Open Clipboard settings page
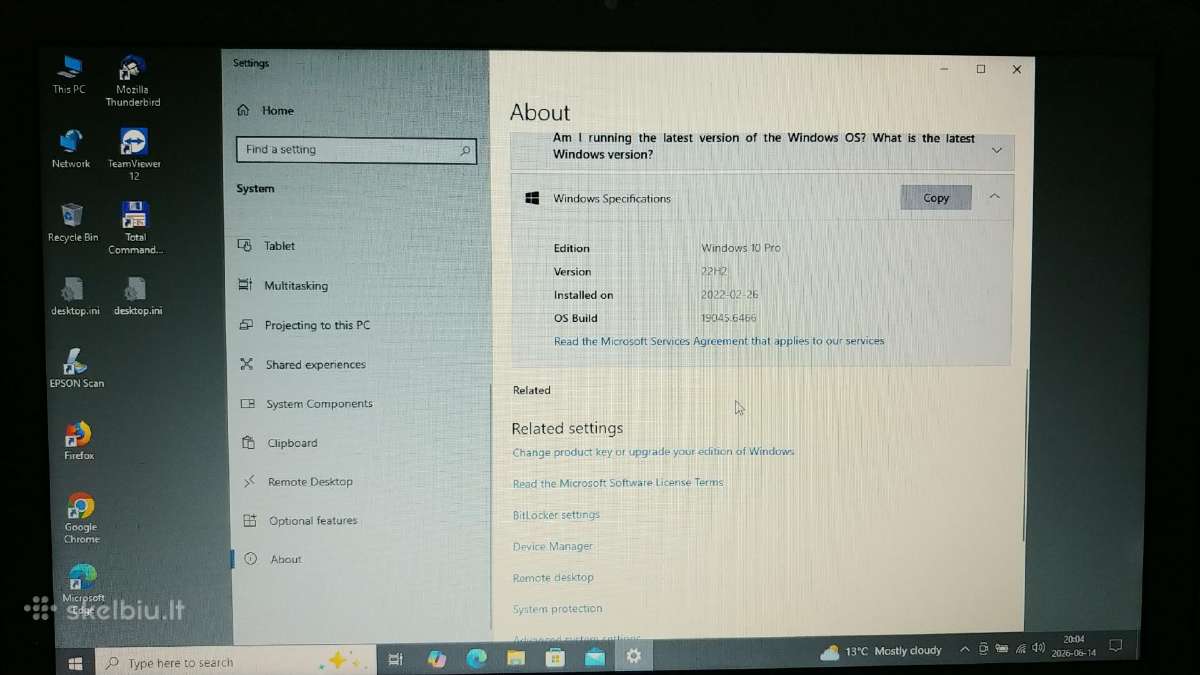This screenshot has width=1200, height=675. pos(280,442)
